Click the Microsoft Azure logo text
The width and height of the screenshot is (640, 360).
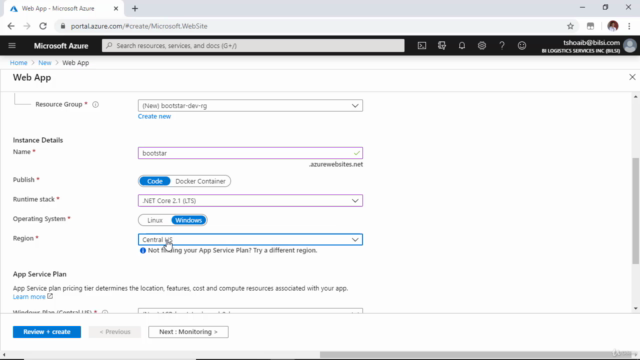click(x=61, y=46)
